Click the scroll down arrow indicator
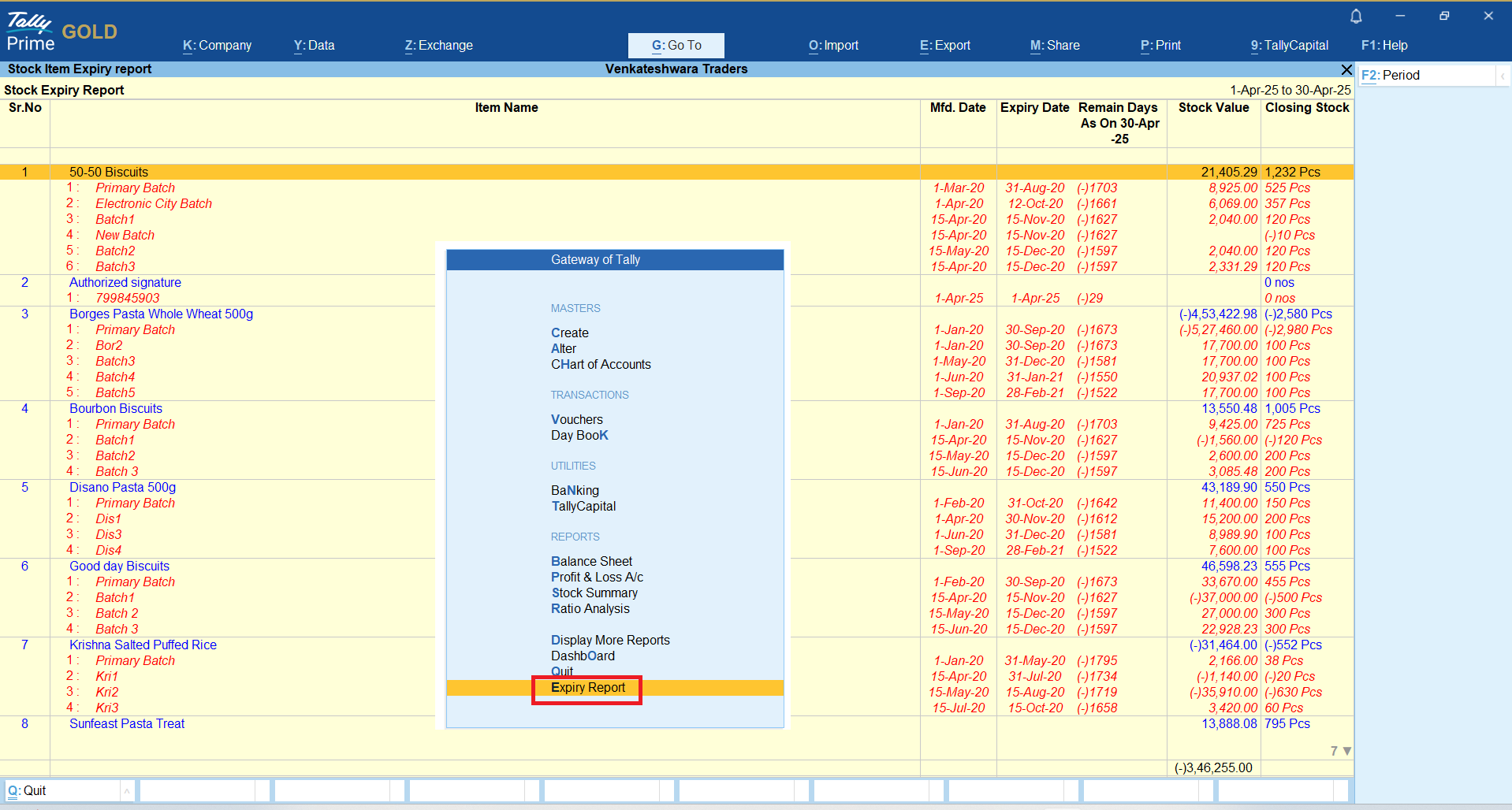 (x=1346, y=751)
